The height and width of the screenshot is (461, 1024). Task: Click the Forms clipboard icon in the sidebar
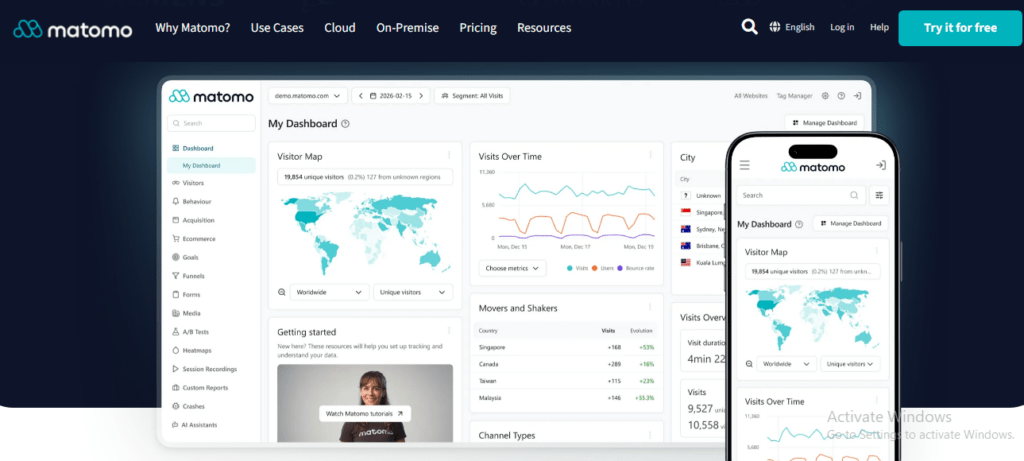pos(176,294)
